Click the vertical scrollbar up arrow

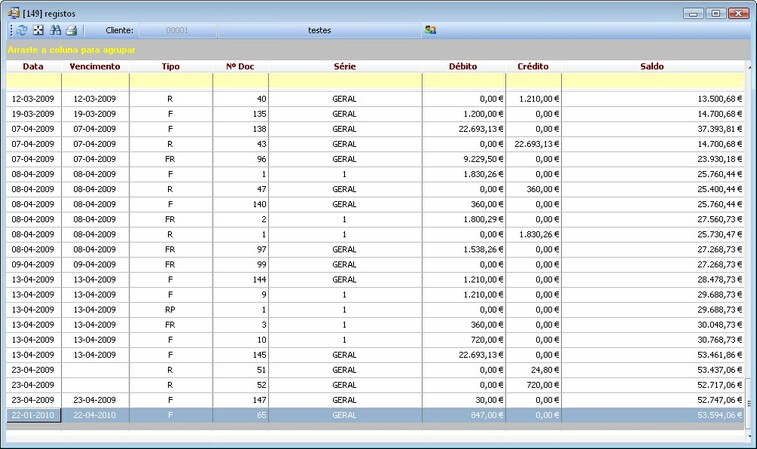(x=750, y=67)
